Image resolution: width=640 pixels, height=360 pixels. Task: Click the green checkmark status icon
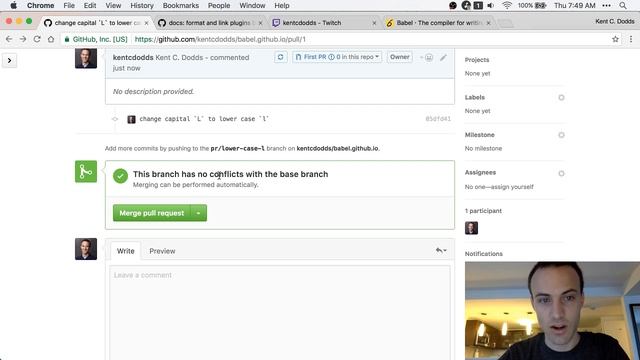point(120,176)
